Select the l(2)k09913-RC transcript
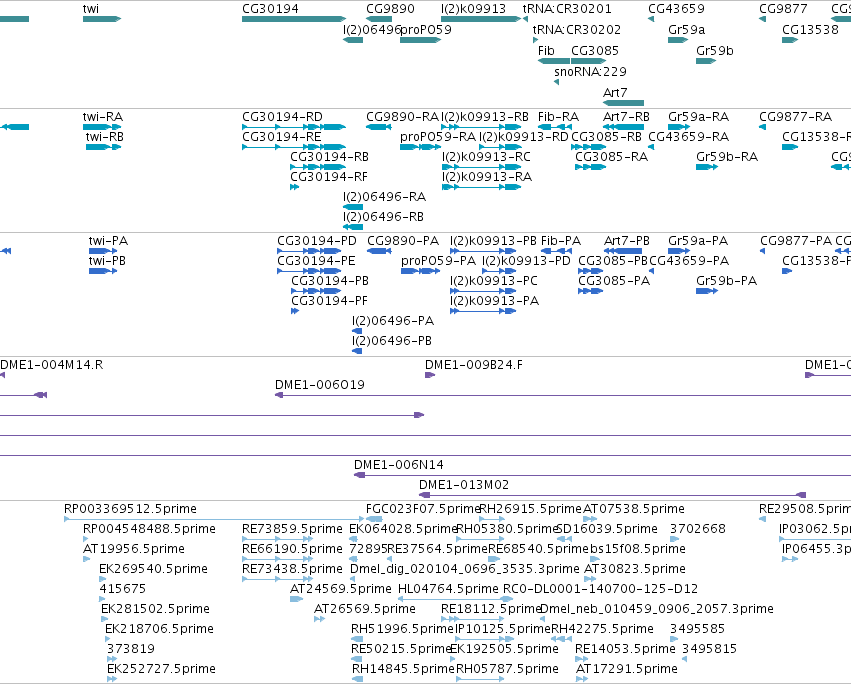Image resolution: width=851 pixels, height=684 pixels. pyautogui.click(x=481, y=167)
